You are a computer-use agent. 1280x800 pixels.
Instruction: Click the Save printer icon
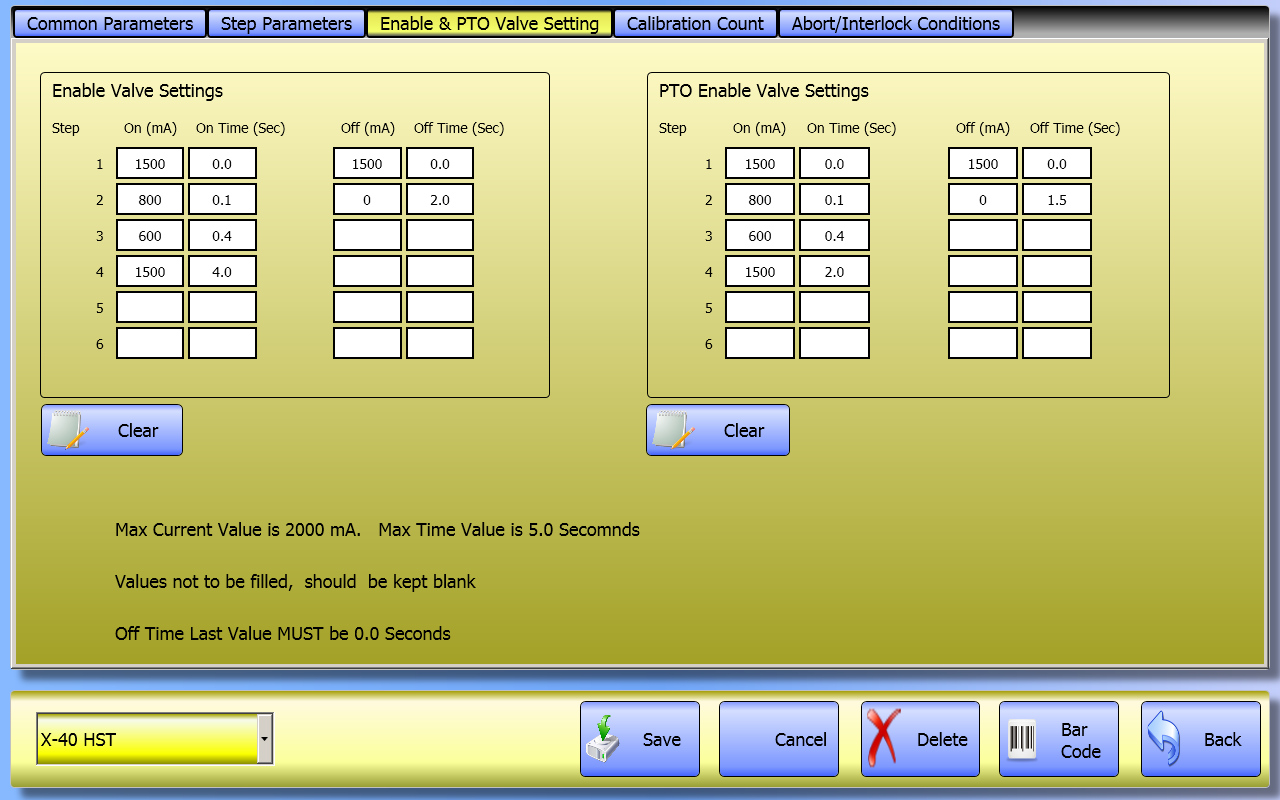coord(604,740)
